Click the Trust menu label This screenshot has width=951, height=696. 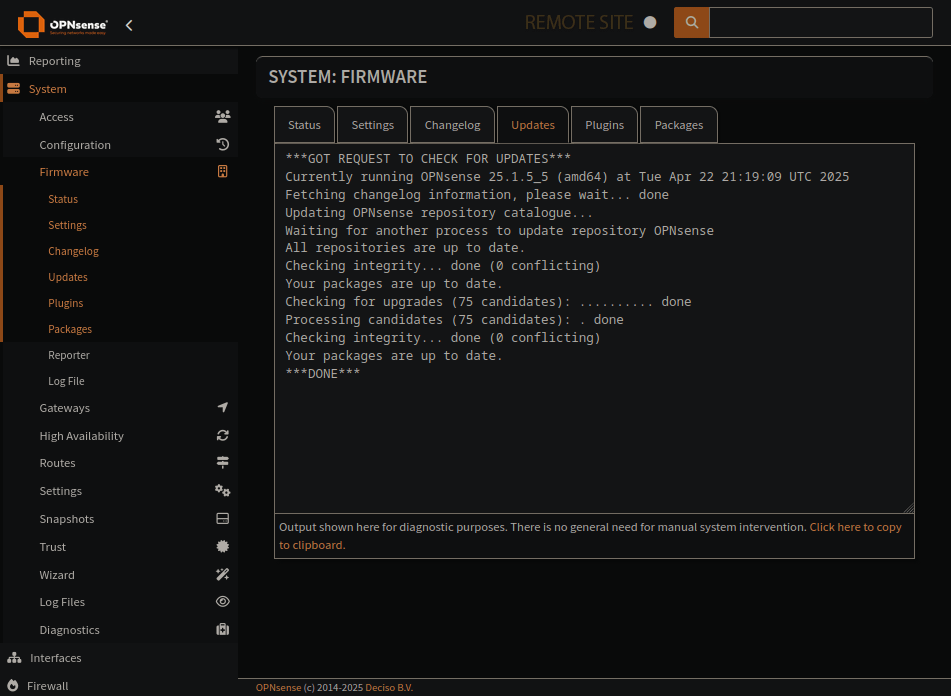click(x=53, y=547)
